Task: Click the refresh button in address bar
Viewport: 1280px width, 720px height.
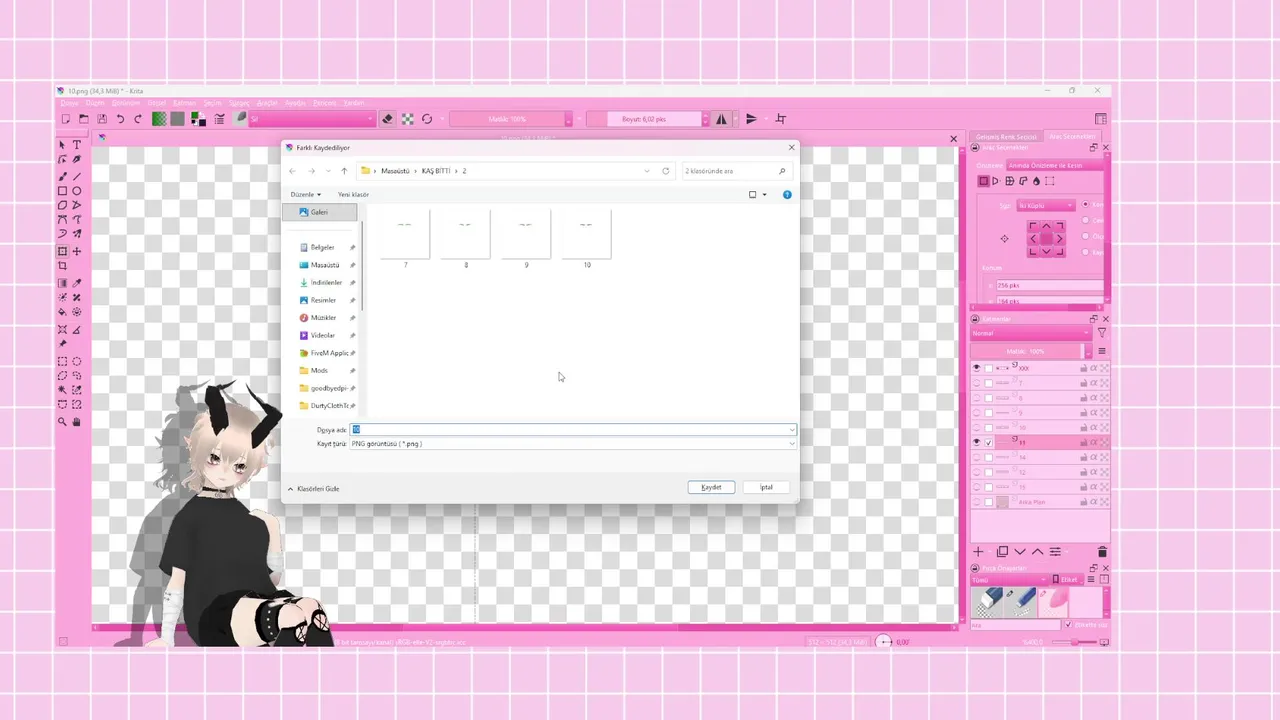Action: [666, 171]
